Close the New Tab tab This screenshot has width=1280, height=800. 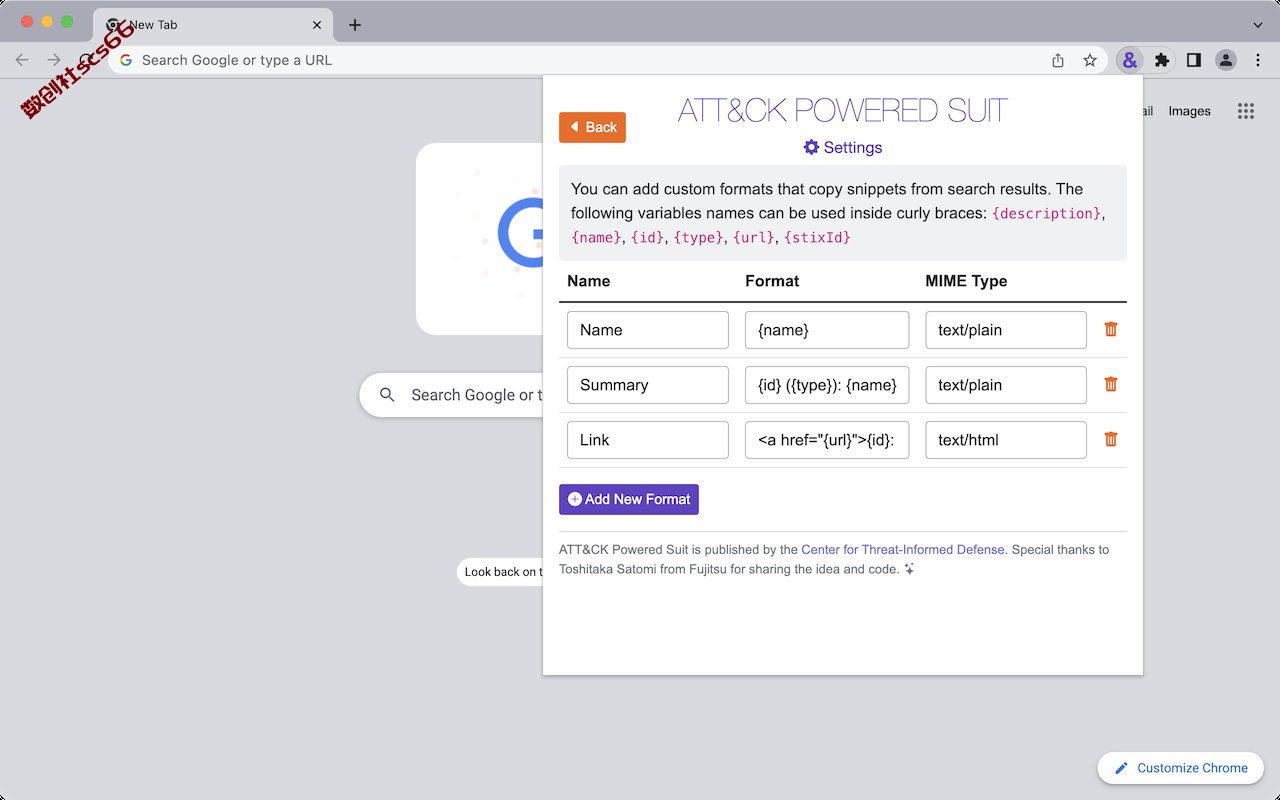tap(318, 25)
